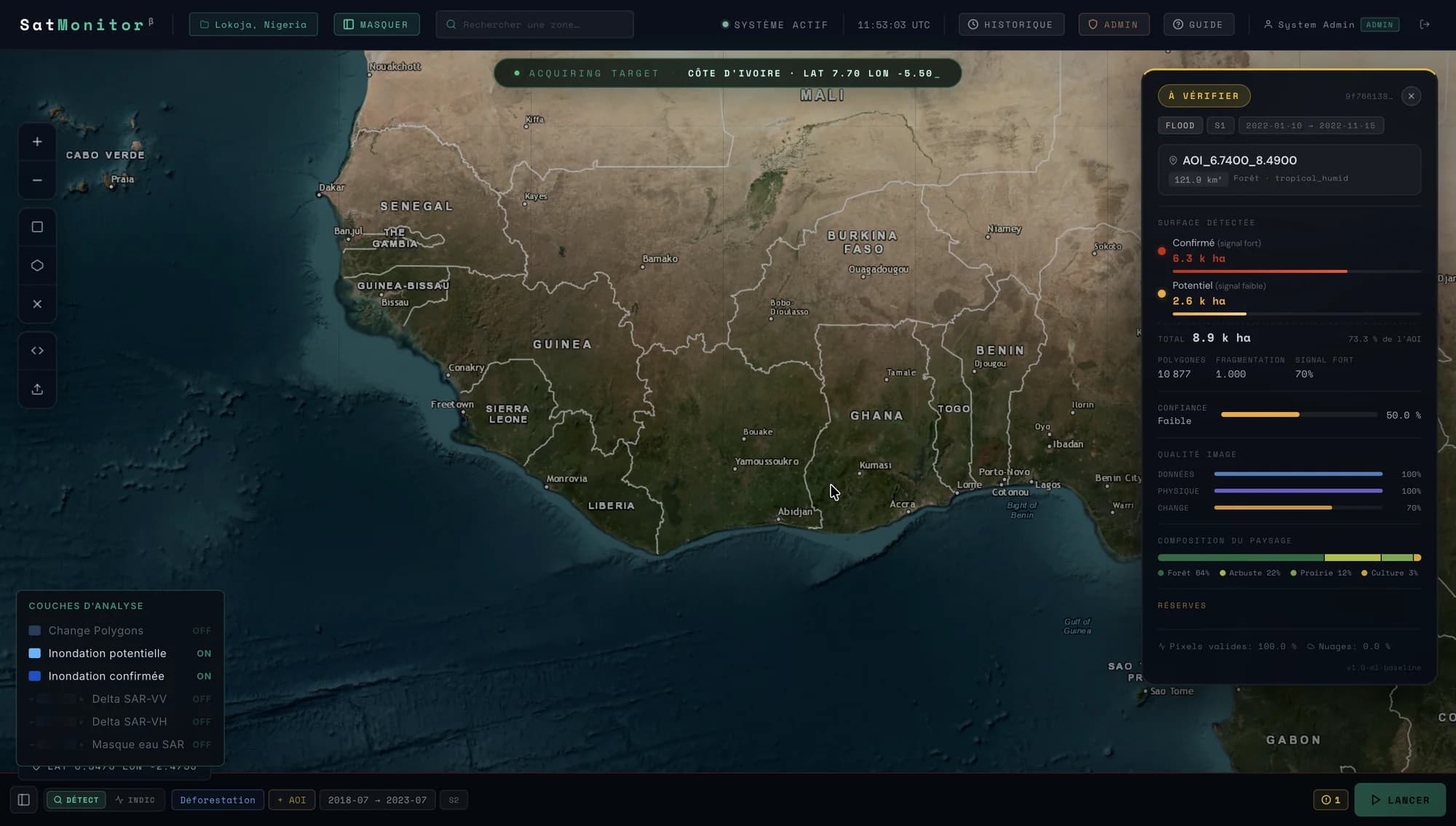Click the System Admin user profile

(1331, 25)
